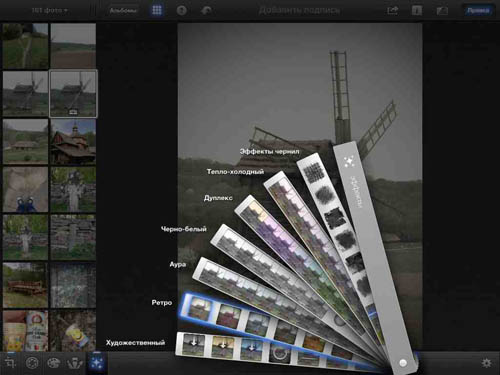Select the exposure dial tool
Image resolution: width=500 pixels, height=375 pixels.
click(x=32, y=363)
